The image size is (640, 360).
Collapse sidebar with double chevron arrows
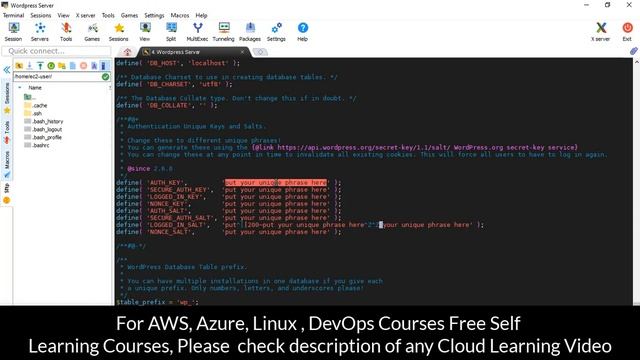[x=7, y=70]
